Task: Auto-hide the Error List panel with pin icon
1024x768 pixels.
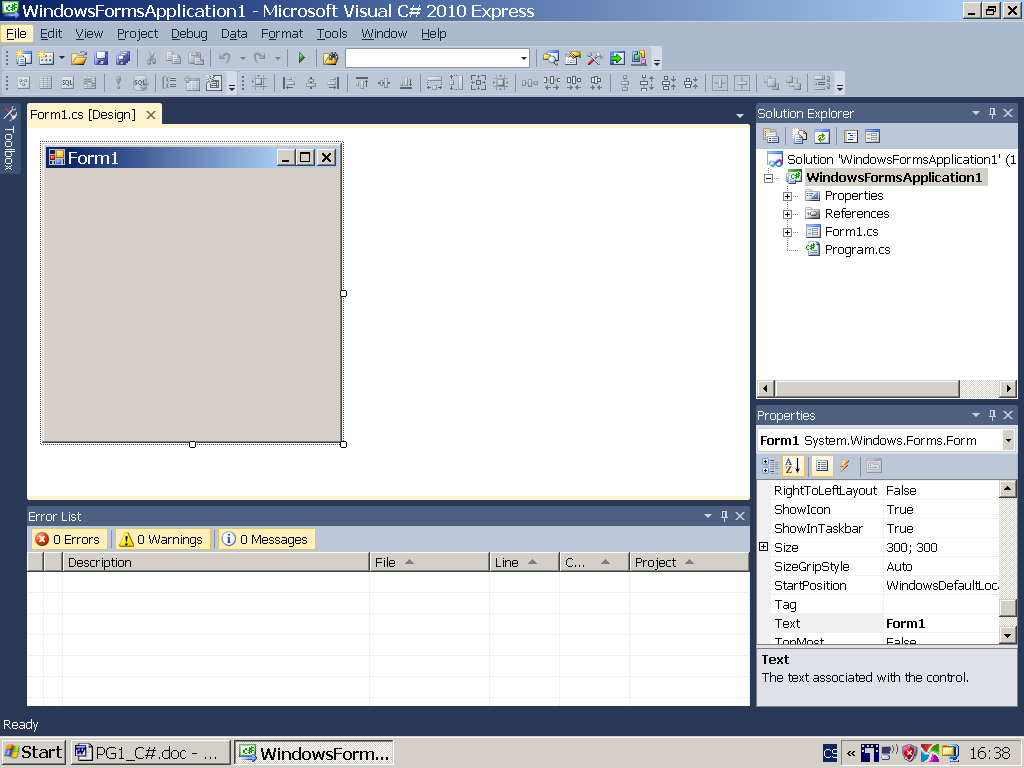Action: pos(724,516)
